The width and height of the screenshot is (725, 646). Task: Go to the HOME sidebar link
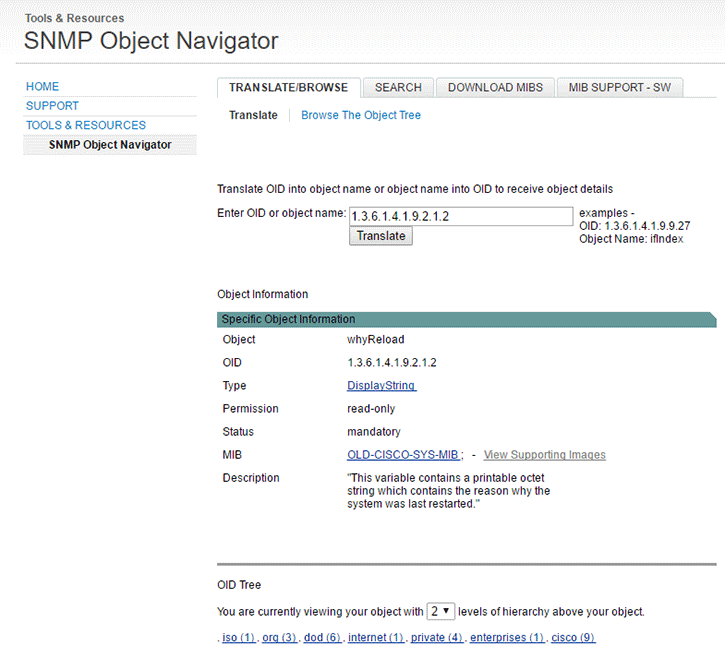click(43, 87)
